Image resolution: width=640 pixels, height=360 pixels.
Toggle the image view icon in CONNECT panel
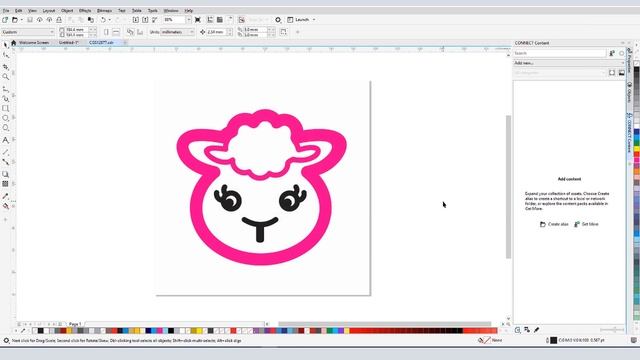[x=621, y=73]
